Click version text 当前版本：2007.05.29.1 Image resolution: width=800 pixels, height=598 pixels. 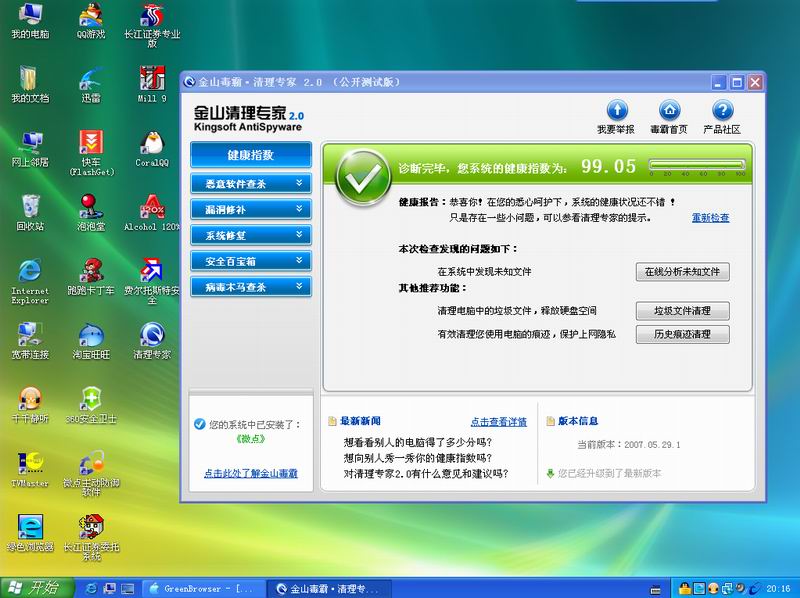(629, 444)
